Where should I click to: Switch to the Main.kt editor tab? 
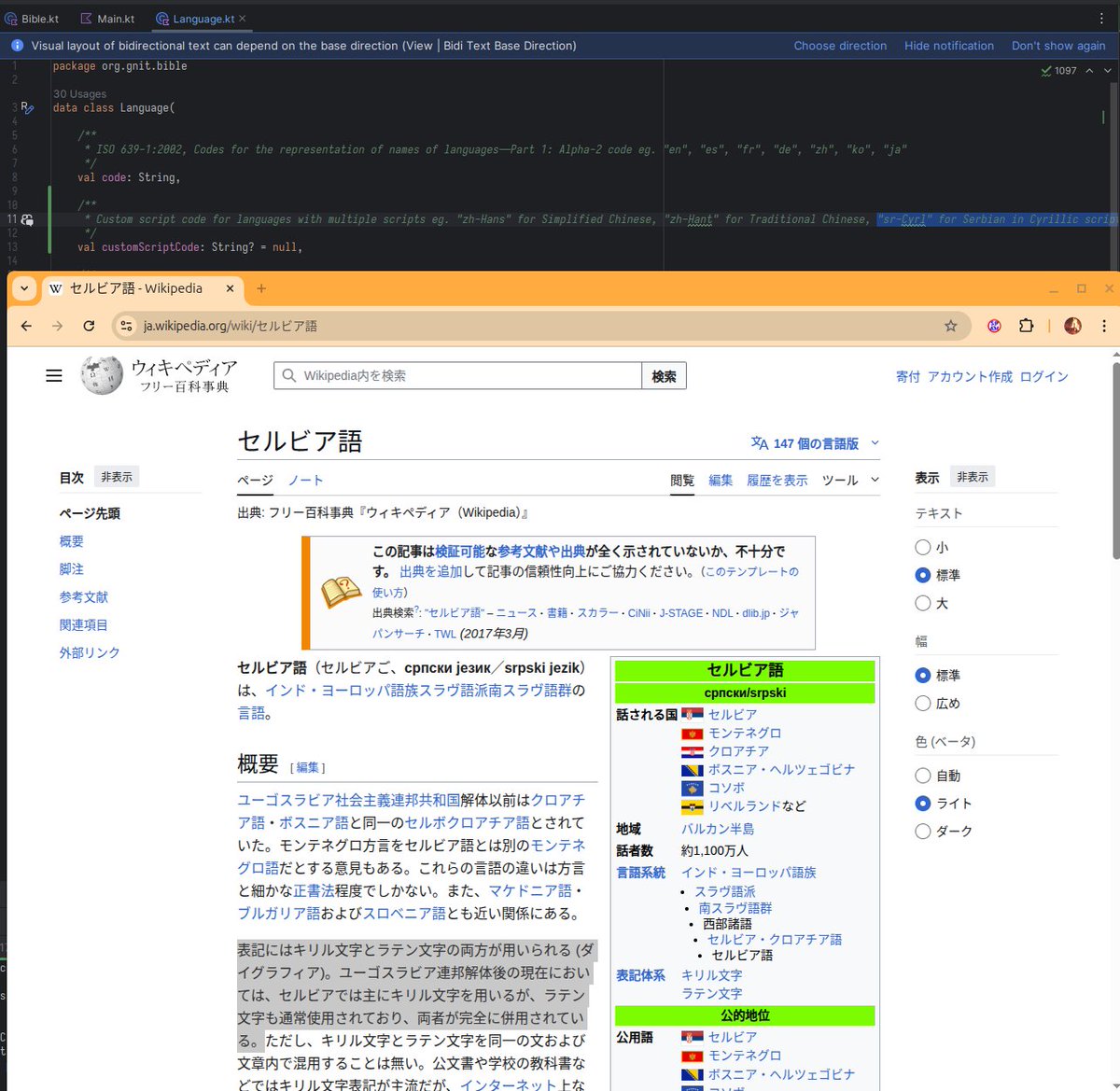pyautogui.click(x=108, y=19)
